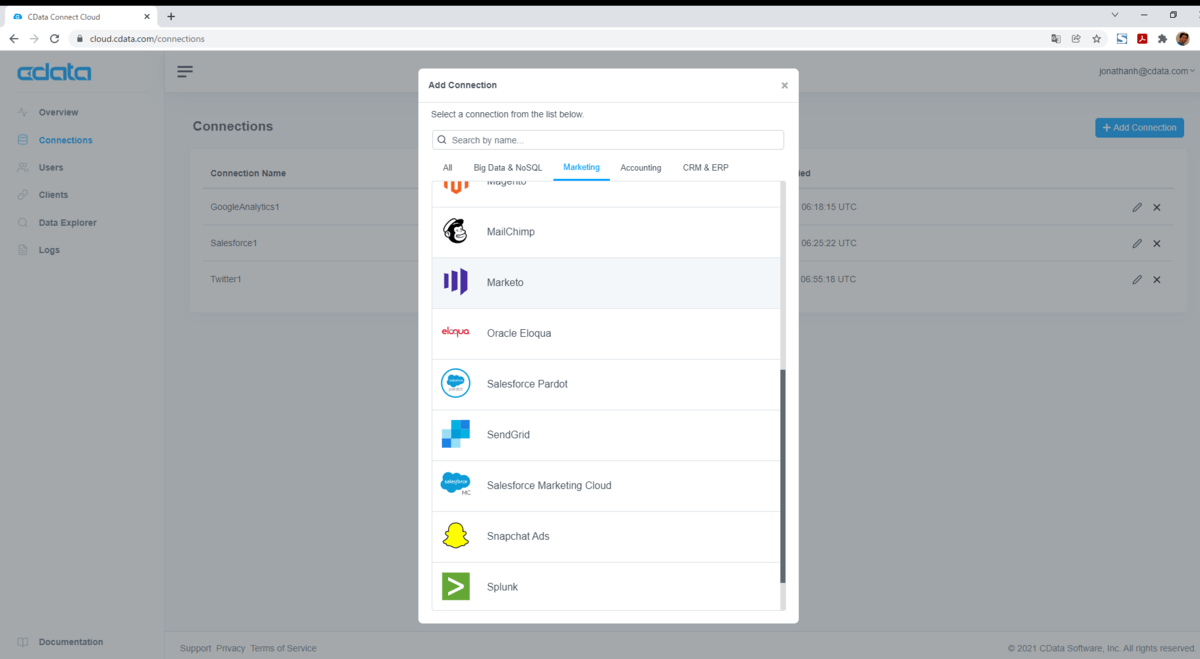The height and width of the screenshot is (659, 1200).
Task: Edit the Salesforce1 connection with the pencil icon
Action: [1137, 244]
